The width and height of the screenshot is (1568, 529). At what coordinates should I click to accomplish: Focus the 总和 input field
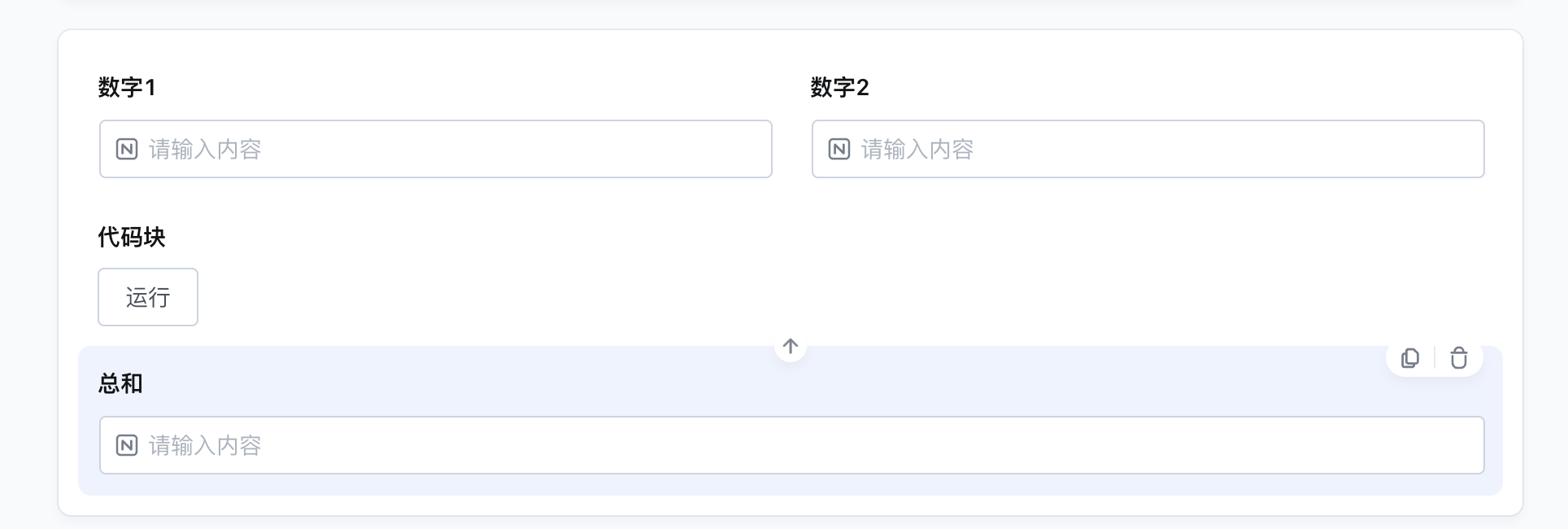651,445
